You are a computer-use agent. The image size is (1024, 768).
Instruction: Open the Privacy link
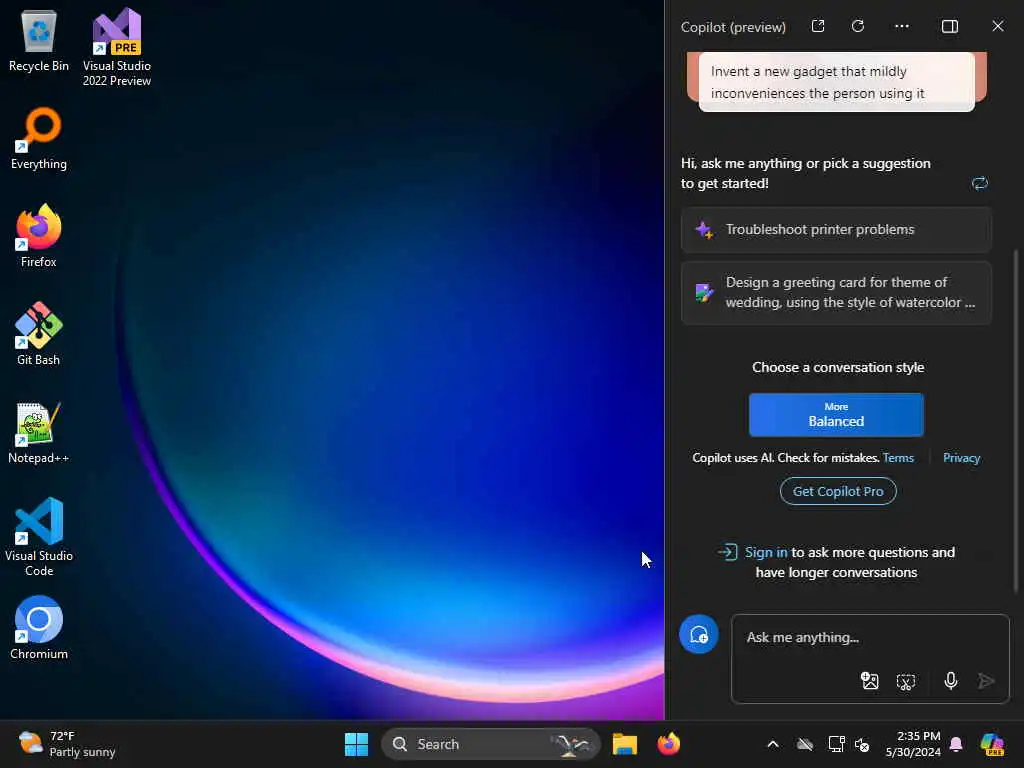[961, 458]
